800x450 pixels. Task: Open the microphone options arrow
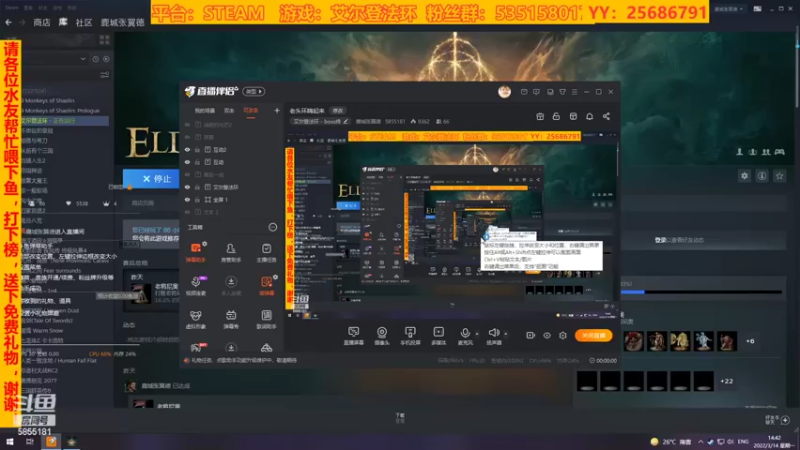pos(477,334)
